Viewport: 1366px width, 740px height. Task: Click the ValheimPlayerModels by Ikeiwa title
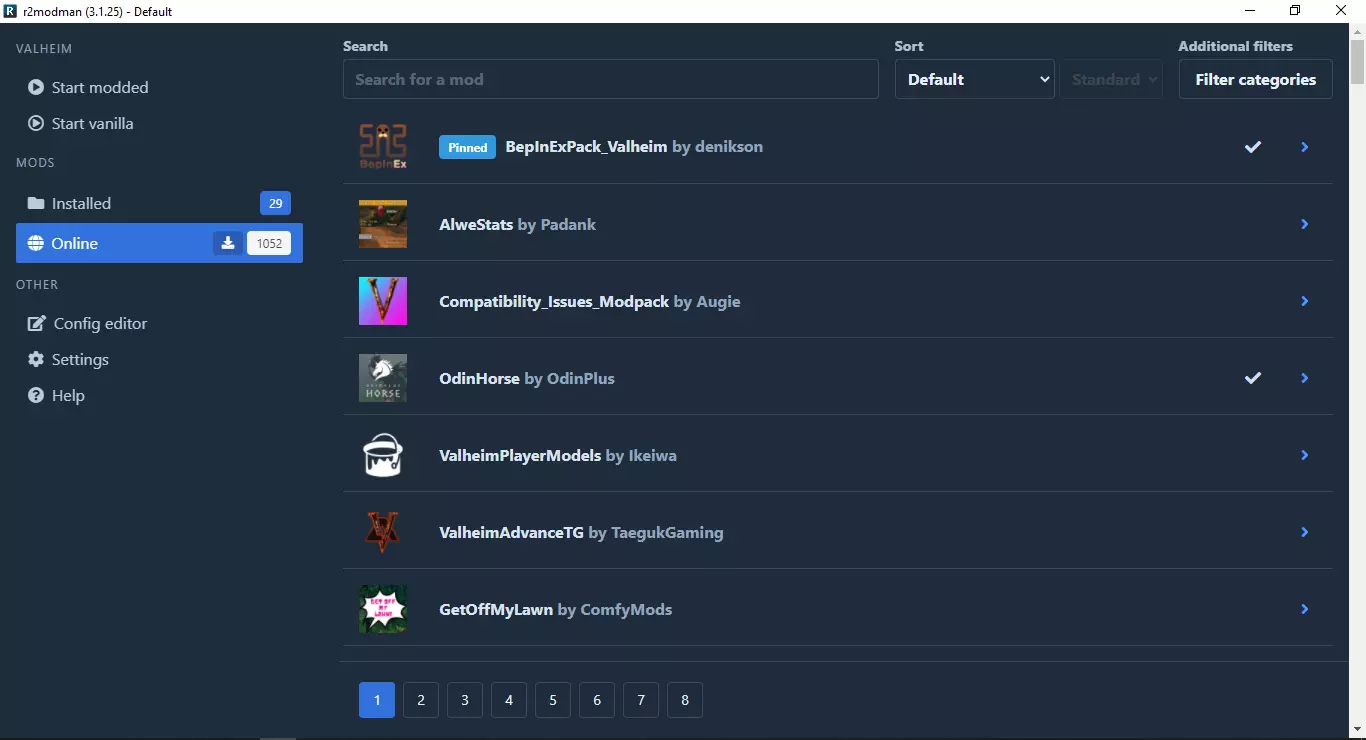[x=558, y=455]
